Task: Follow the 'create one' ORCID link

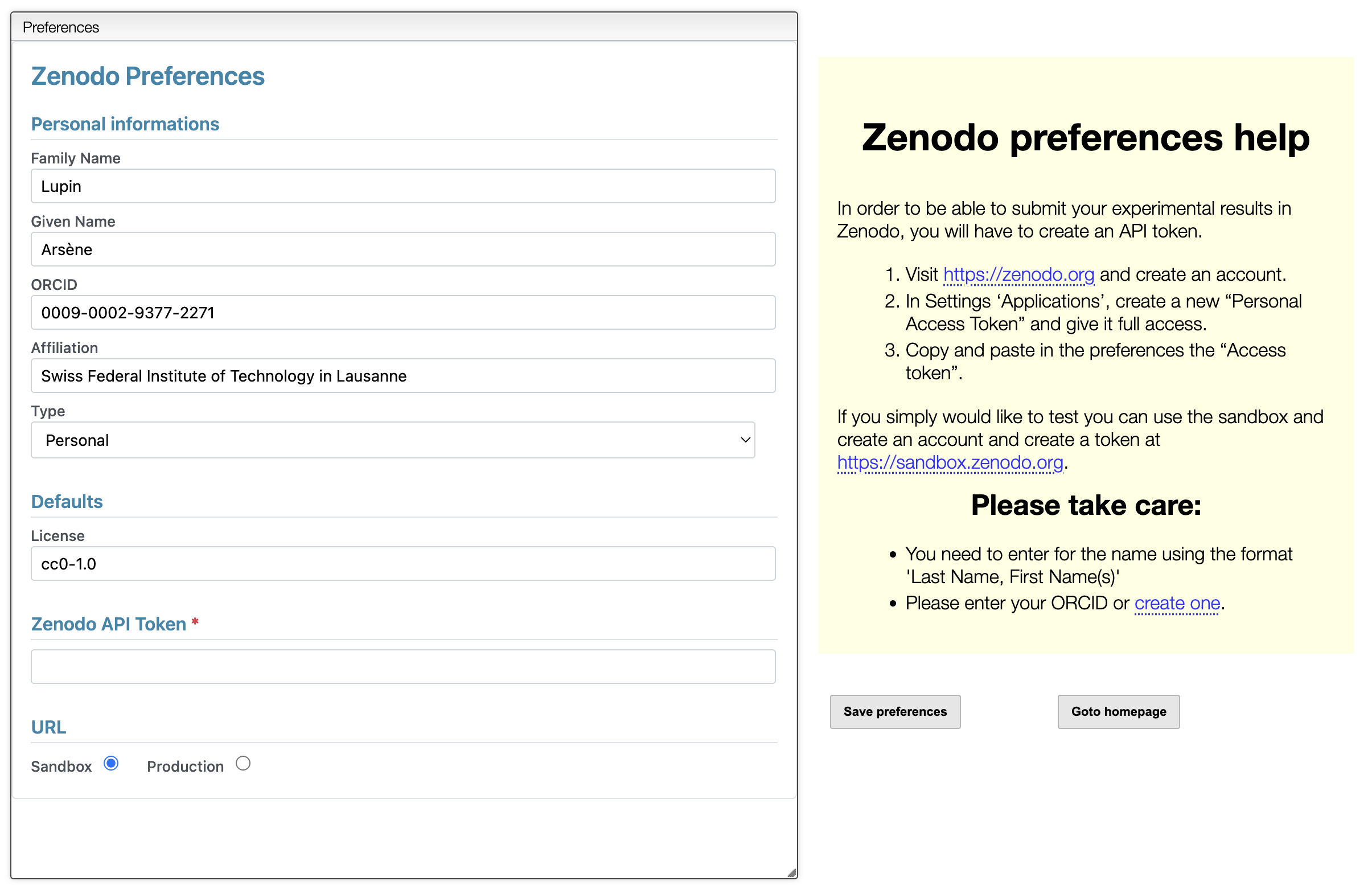Action: [x=1178, y=604]
